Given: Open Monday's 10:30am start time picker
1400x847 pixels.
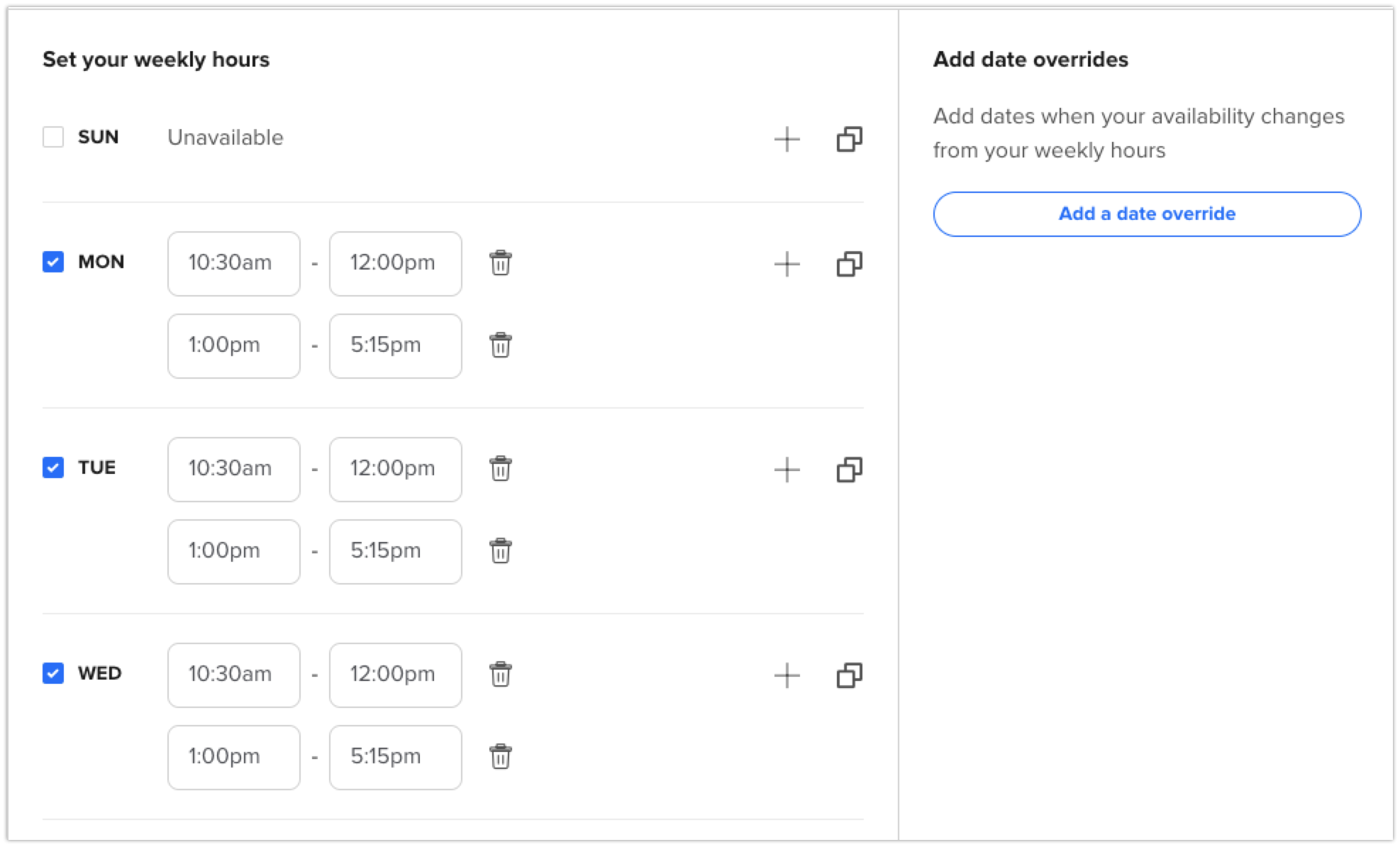Looking at the screenshot, I should (x=233, y=263).
